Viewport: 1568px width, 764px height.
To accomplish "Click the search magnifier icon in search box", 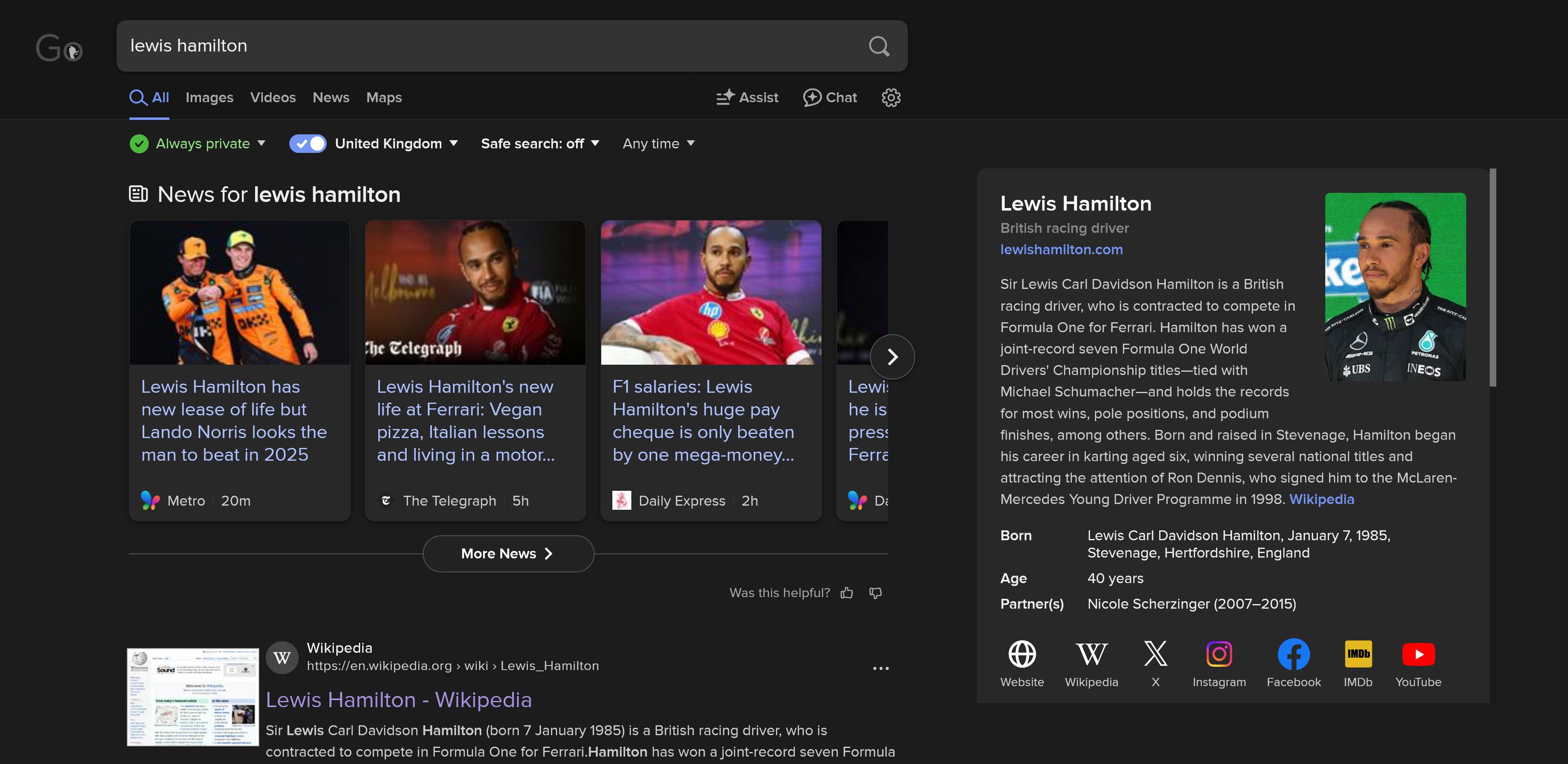I will tap(878, 46).
